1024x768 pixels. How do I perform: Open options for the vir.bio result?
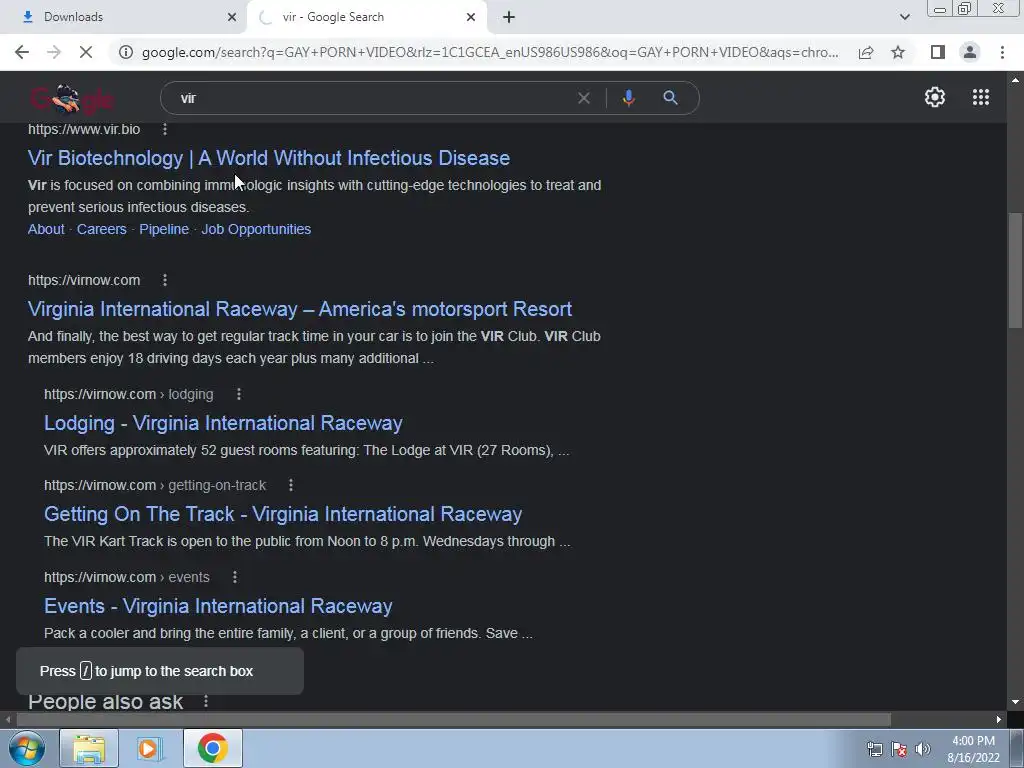(x=165, y=129)
